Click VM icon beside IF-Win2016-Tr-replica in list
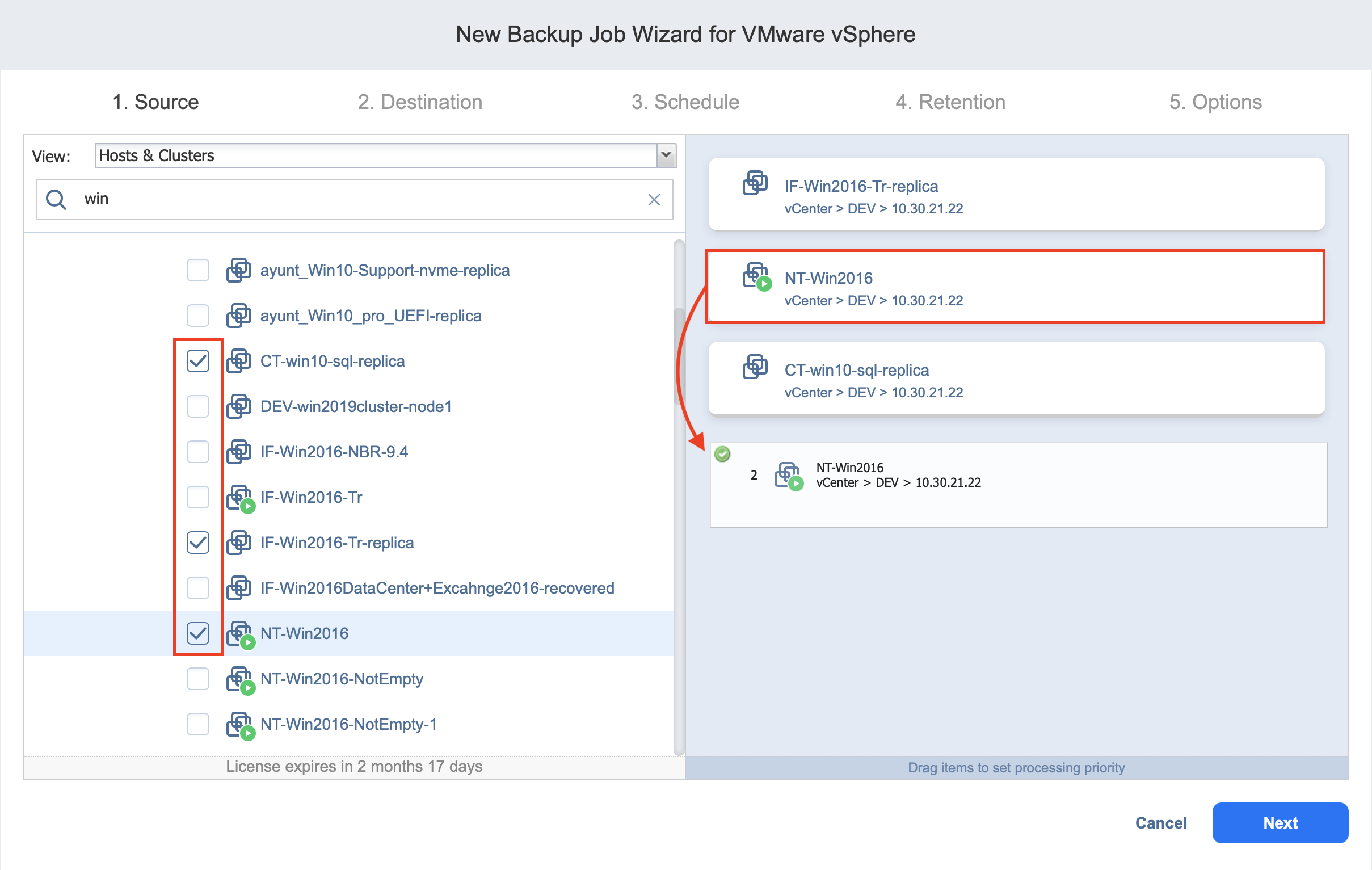Screen dimensions: 1372x870 click(x=239, y=543)
